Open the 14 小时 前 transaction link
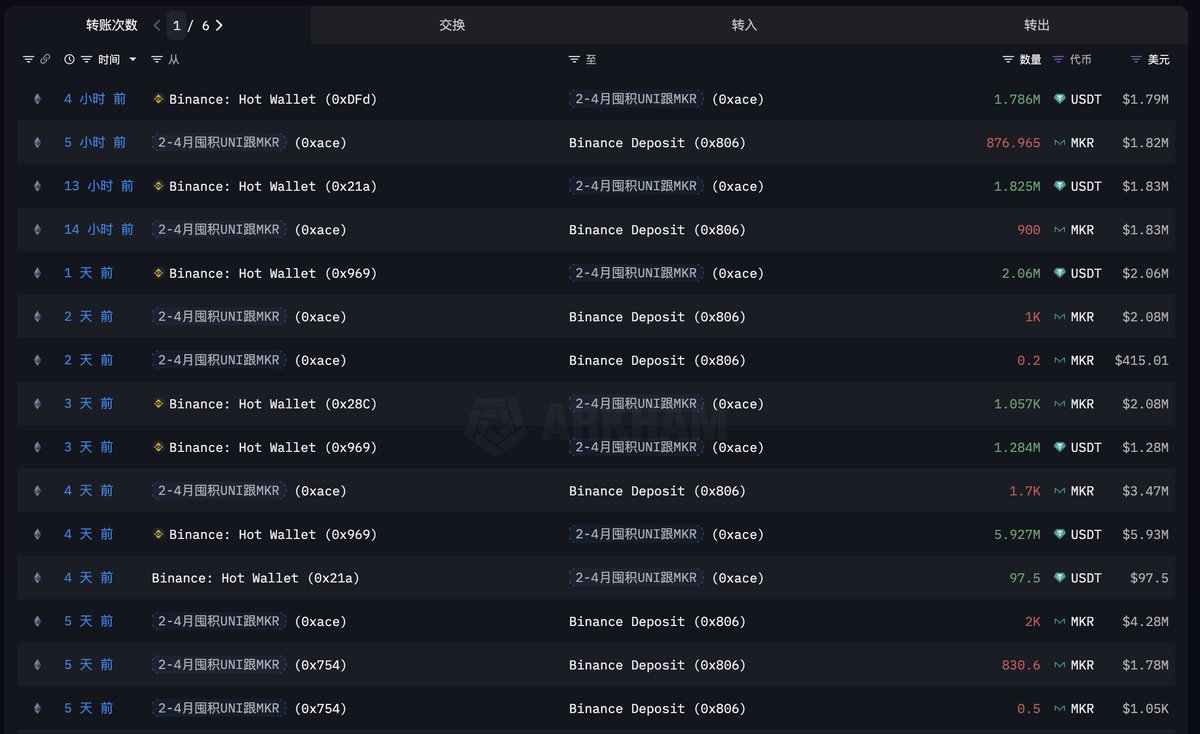Screen dimensions: 1200x734 click(99, 230)
